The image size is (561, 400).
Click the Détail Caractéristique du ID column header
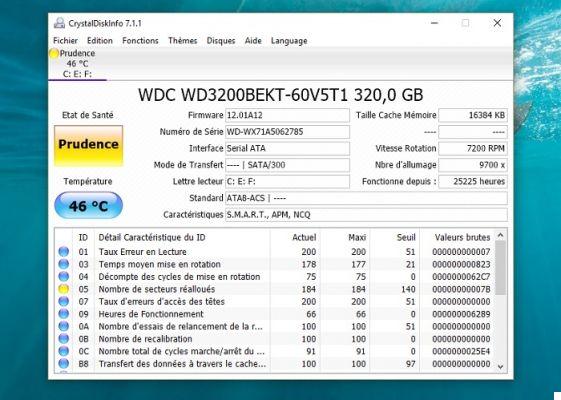tap(182, 237)
